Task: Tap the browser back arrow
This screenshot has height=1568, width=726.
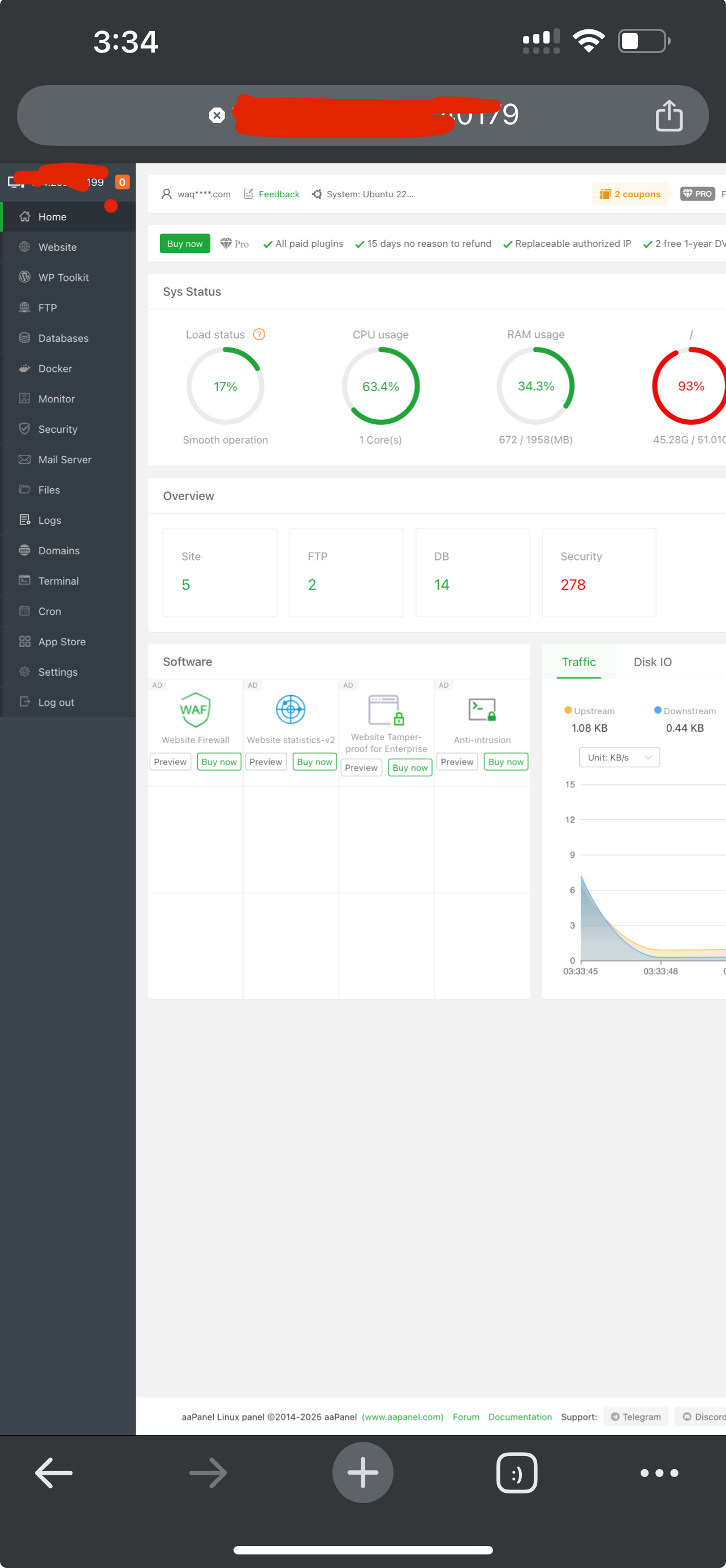Action: coord(54,1473)
